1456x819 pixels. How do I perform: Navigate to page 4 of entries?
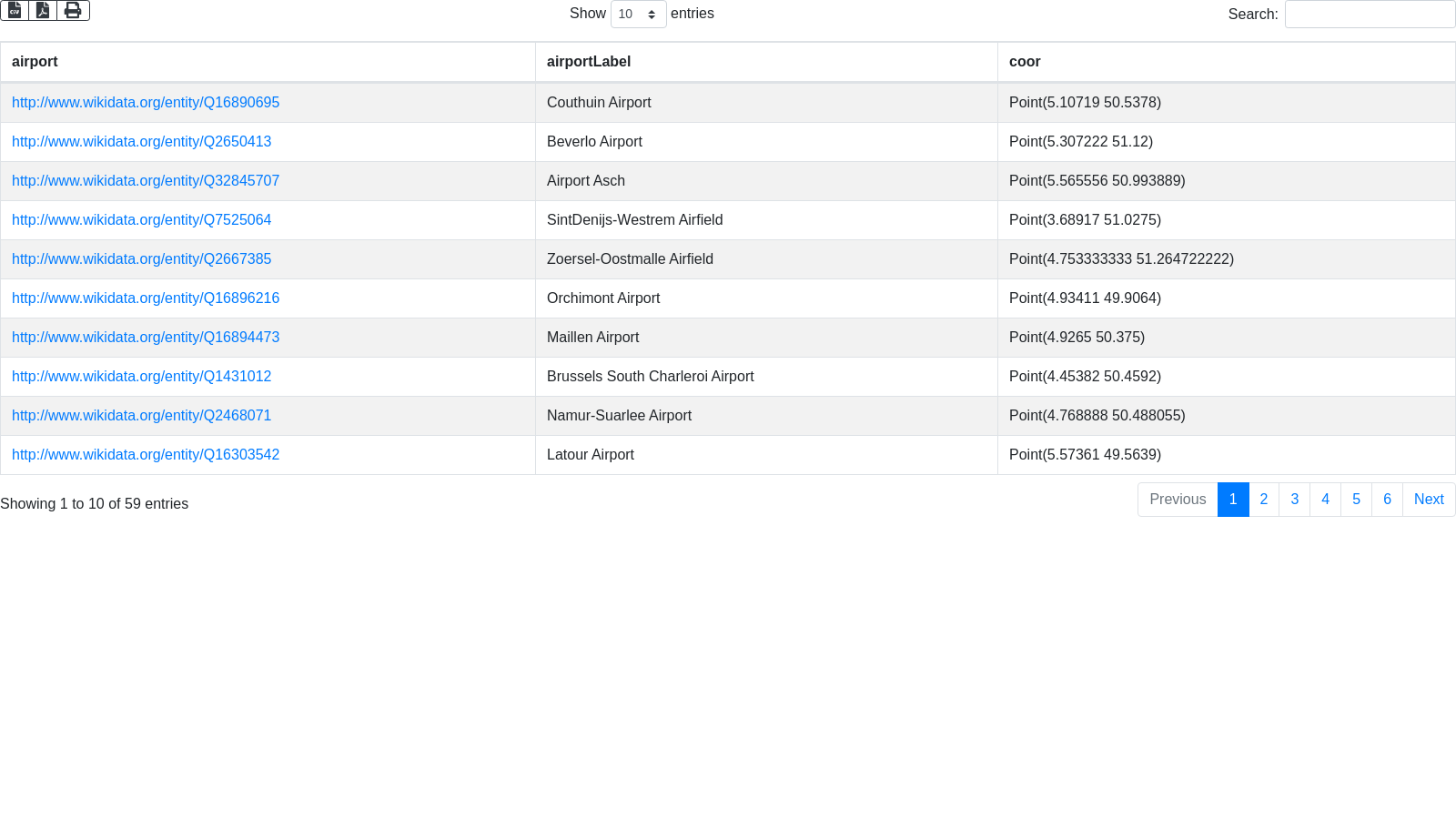point(1326,500)
